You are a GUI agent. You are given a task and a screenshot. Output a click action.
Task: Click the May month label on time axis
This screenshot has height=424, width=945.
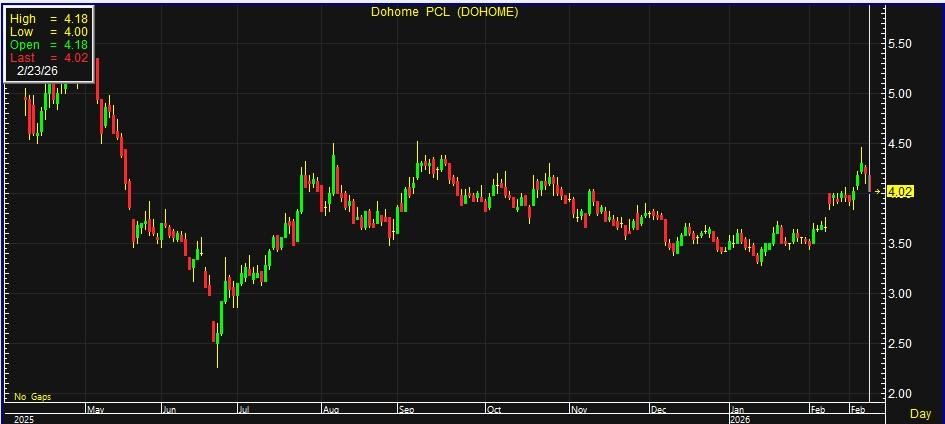(x=96, y=409)
